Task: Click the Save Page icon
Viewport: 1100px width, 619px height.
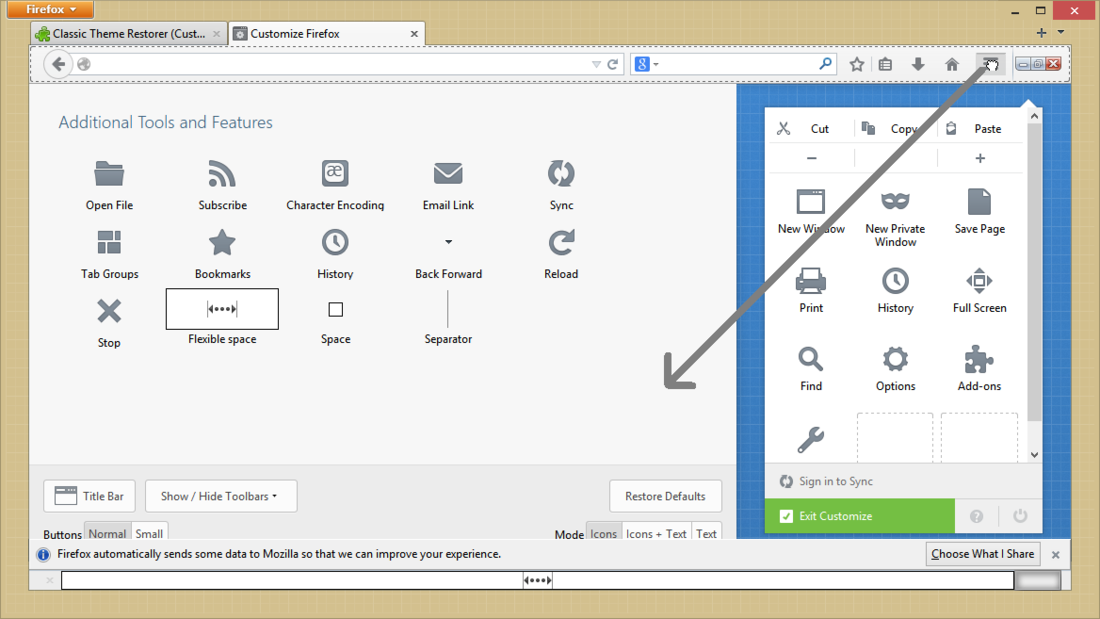Action: (x=979, y=202)
